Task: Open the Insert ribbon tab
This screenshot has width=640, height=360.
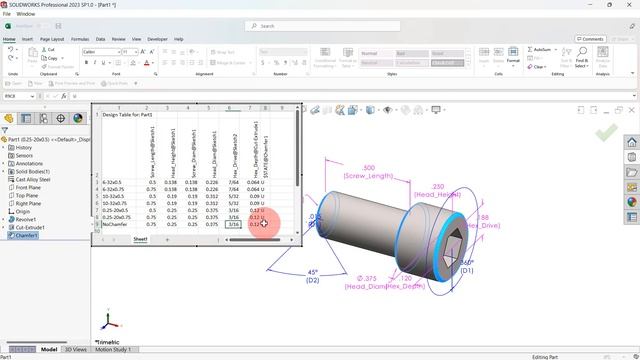Action: pyautogui.click(x=27, y=39)
